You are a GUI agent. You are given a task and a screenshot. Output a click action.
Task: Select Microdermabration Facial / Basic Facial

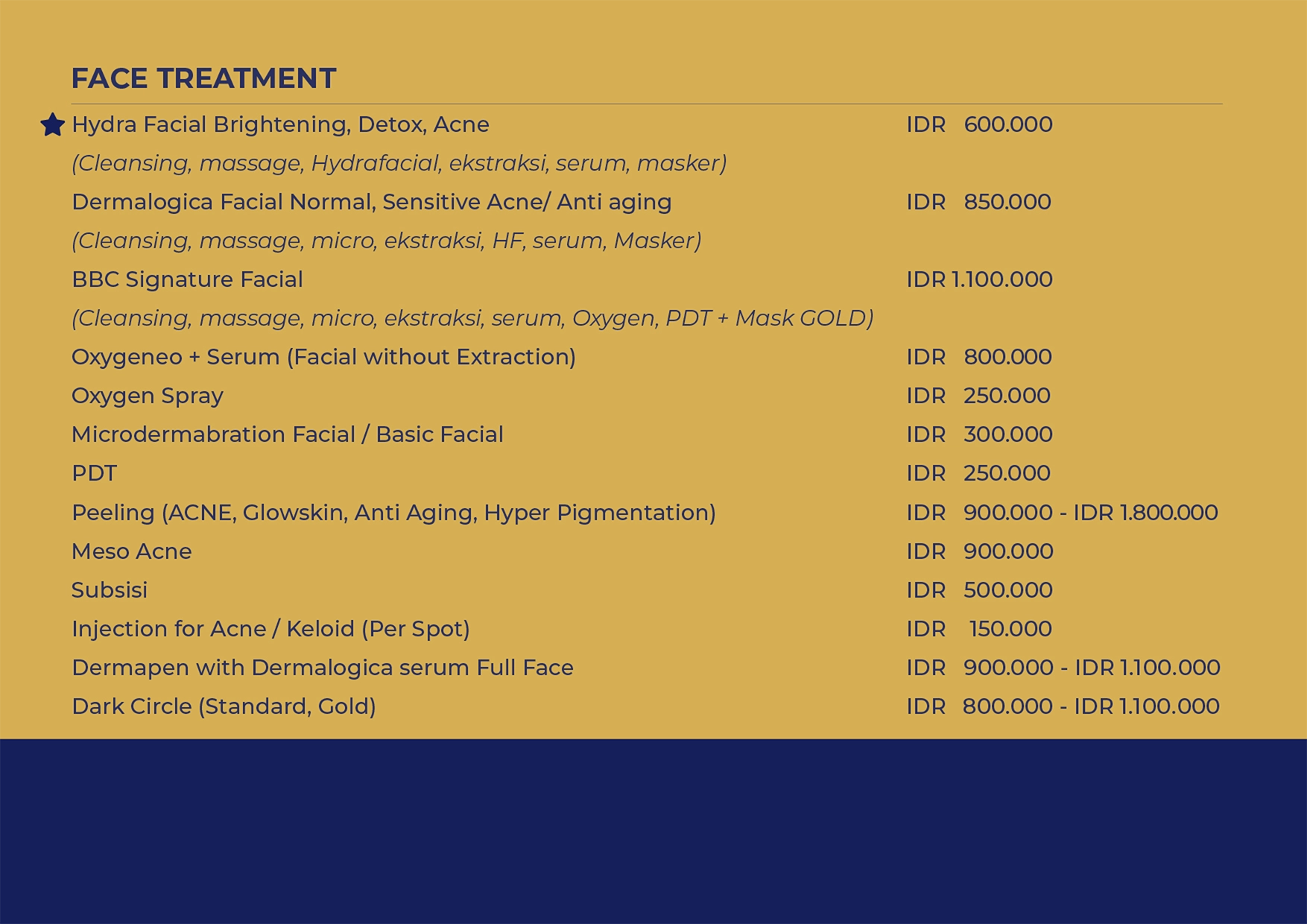pyautogui.click(x=287, y=434)
